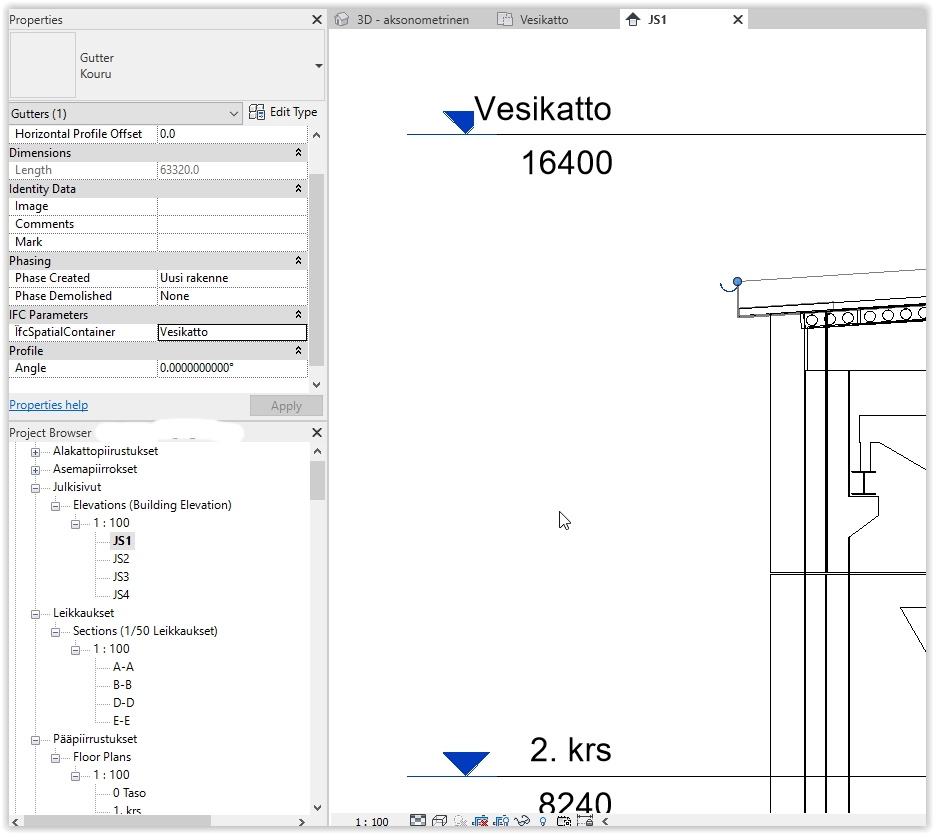Click the JS1 tab's elevation house icon
934x834 pixels.
(633, 20)
